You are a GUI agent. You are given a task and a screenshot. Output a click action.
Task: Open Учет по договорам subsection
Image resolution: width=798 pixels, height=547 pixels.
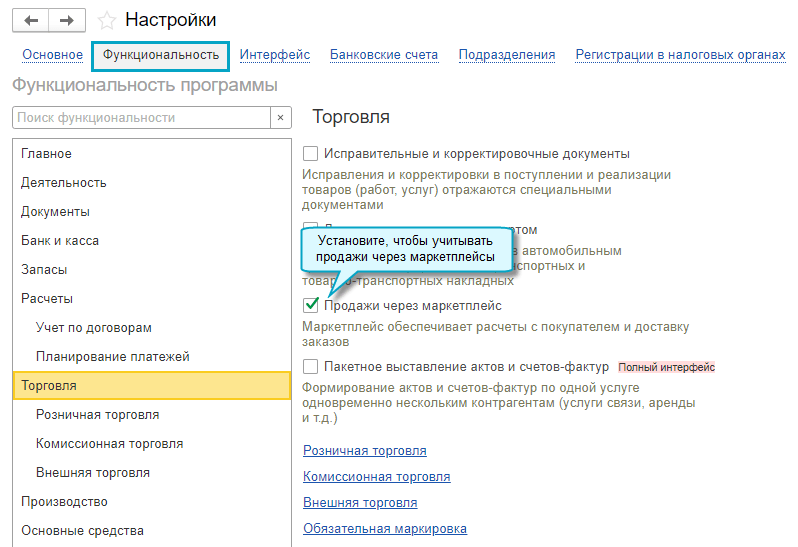click(152, 328)
